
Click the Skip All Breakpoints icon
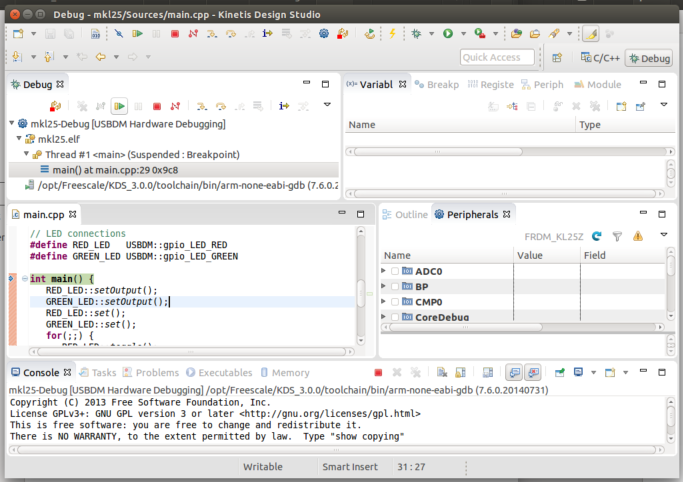(118, 34)
